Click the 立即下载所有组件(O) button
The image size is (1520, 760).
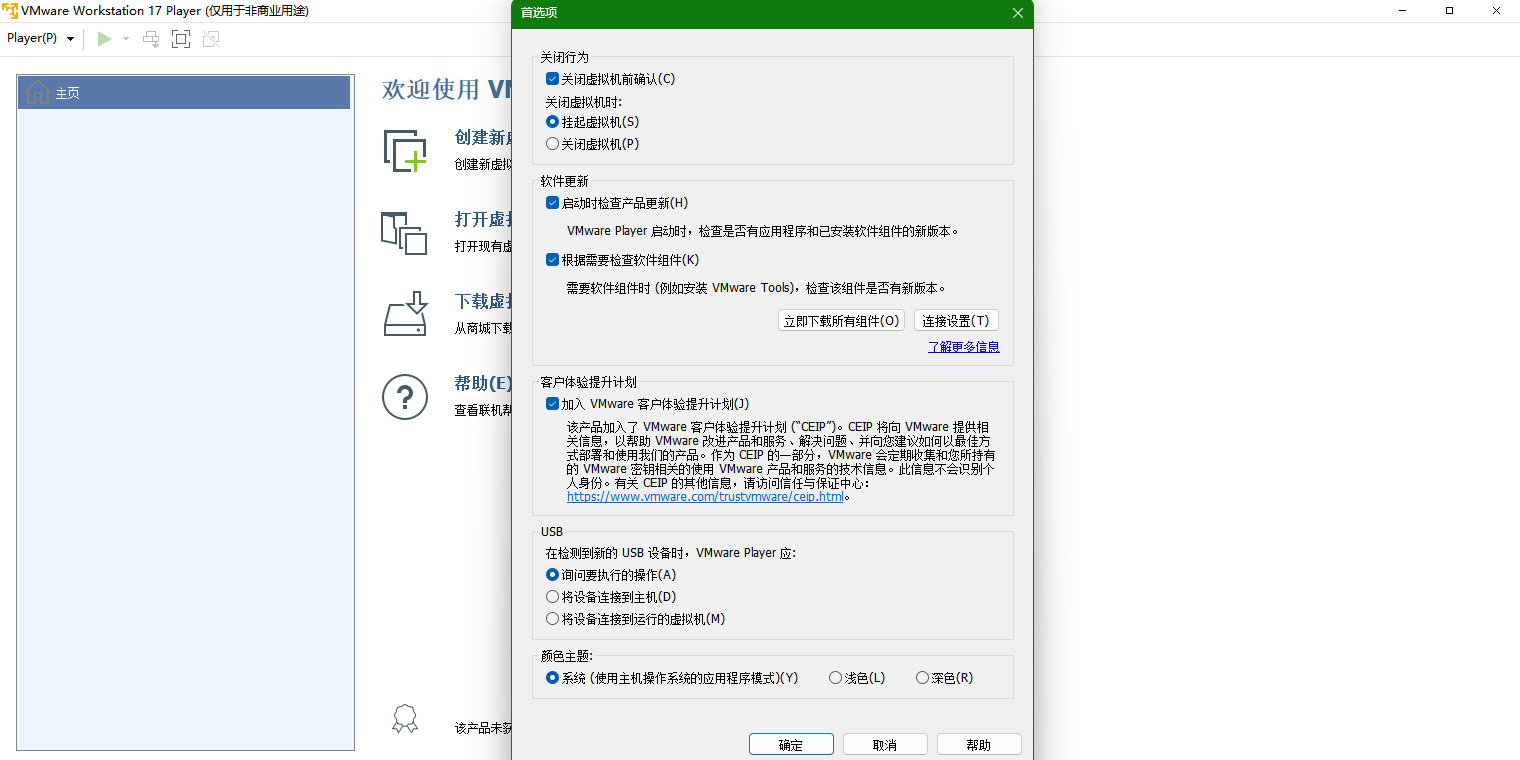(842, 321)
